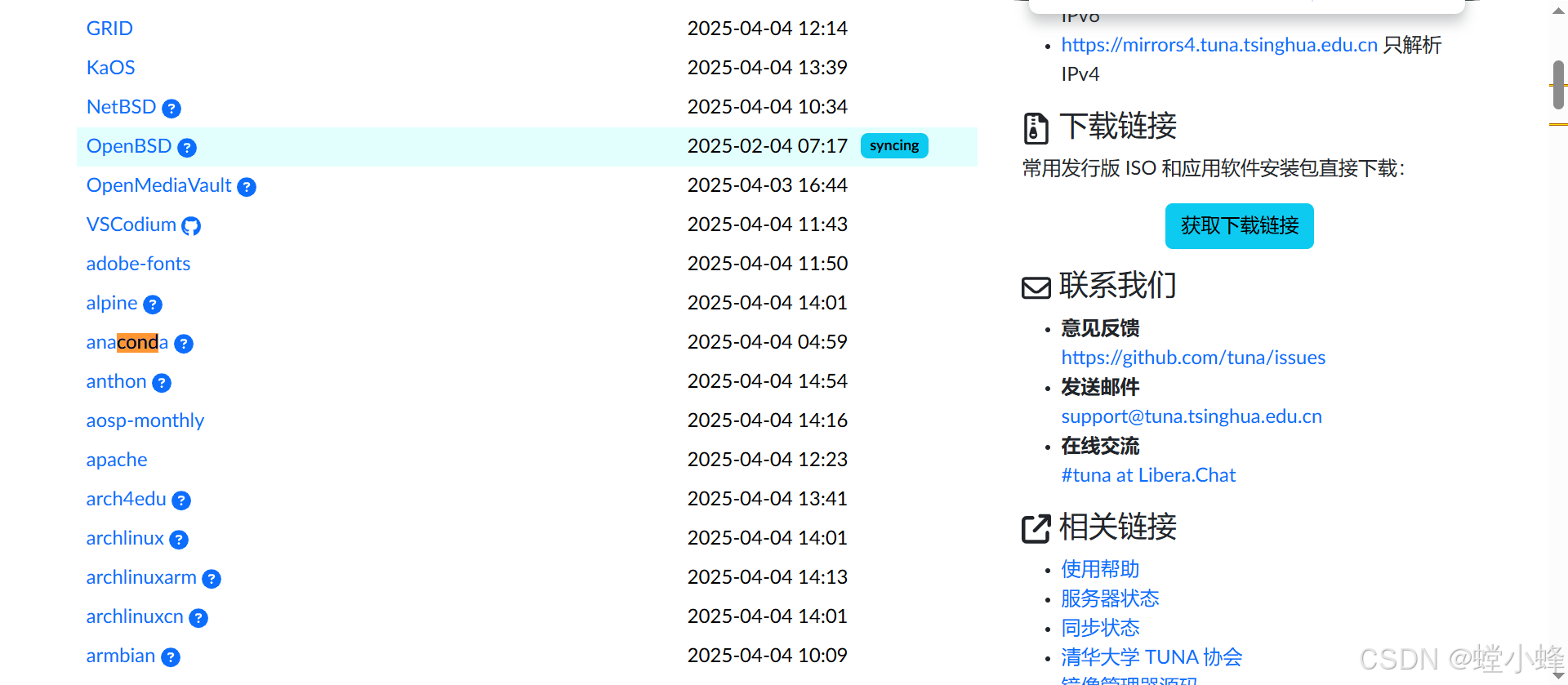Screen dimensions: 1568x685
Task: Open the archlinux help question-mark icon
Action: tap(179, 539)
